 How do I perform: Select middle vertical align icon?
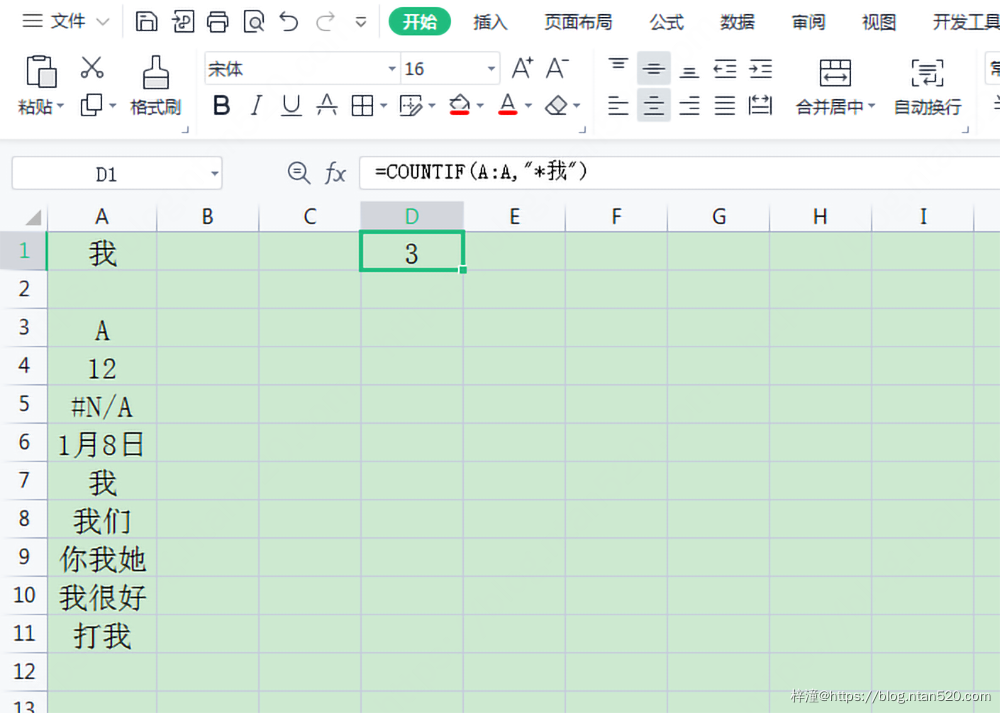[x=653, y=68]
